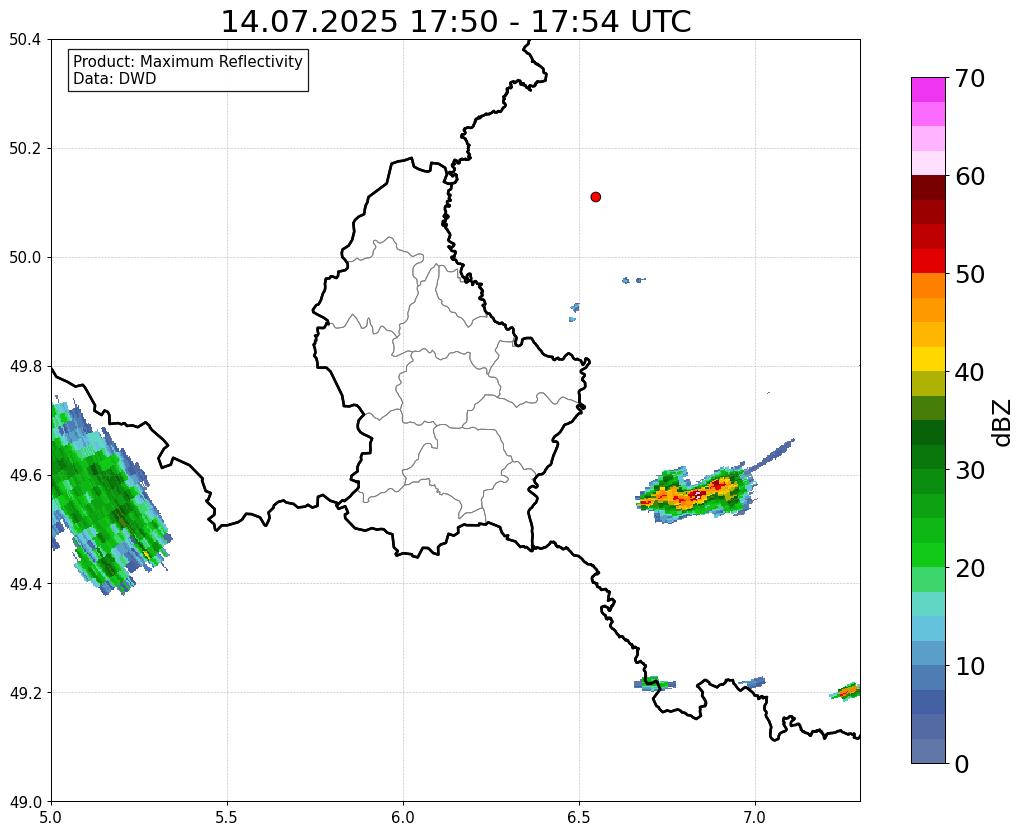Click the latitude label "50.4"

click(x=25, y=40)
